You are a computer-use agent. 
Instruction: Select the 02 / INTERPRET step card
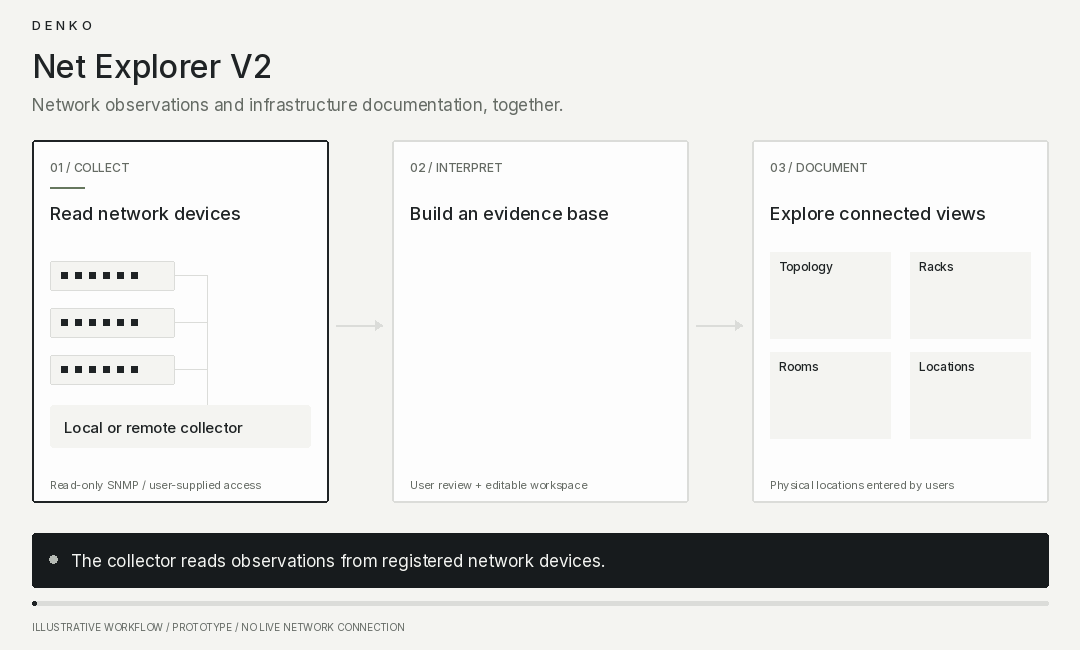(x=541, y=322)
